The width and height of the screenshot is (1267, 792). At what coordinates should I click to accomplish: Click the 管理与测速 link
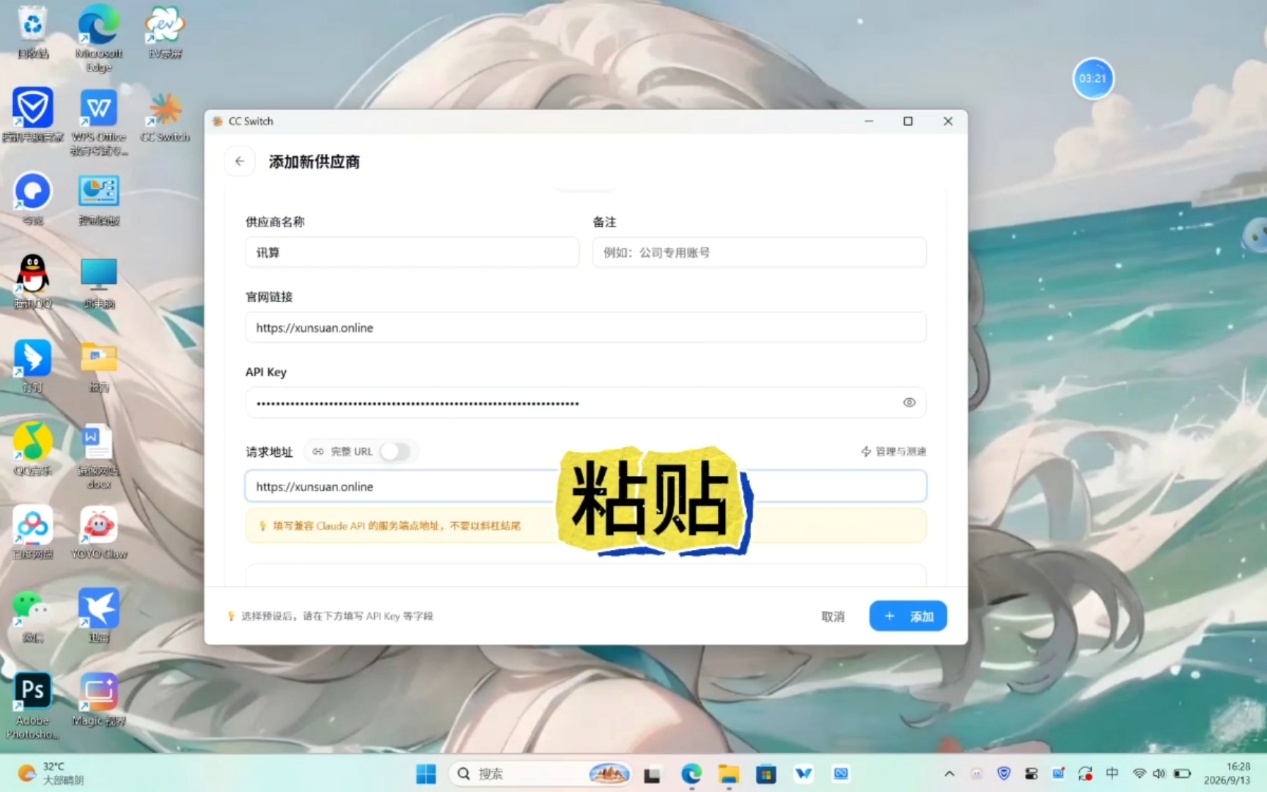coord(893,452)
